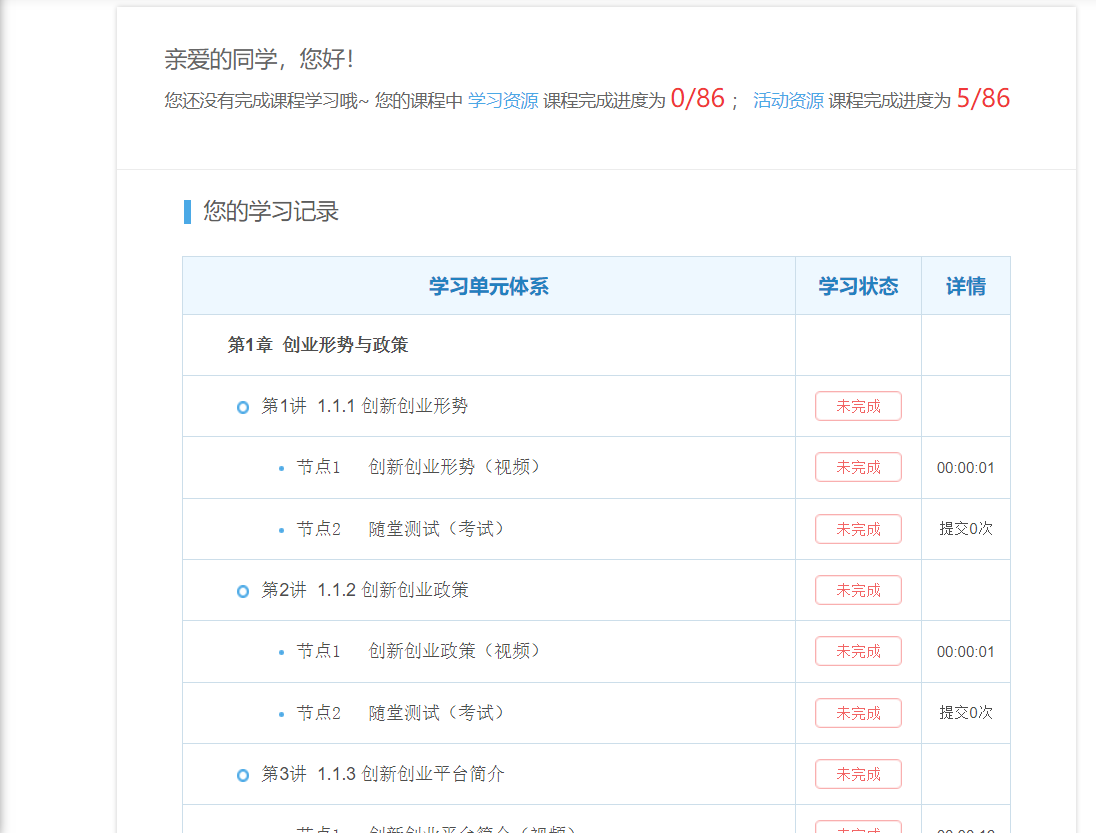Viewport: 1096px width, 833px height.
Task: Click the blue circle icon beside 第2讲
Action: [243, 590]
